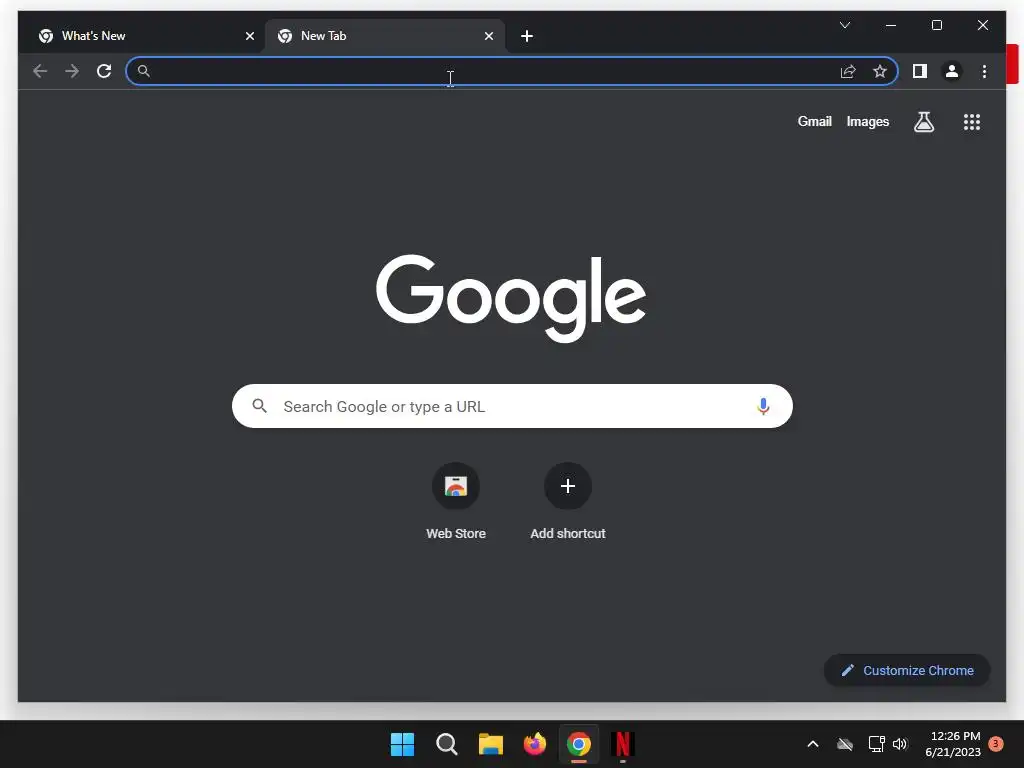Open the Chrome profile avatar menu

952,71
